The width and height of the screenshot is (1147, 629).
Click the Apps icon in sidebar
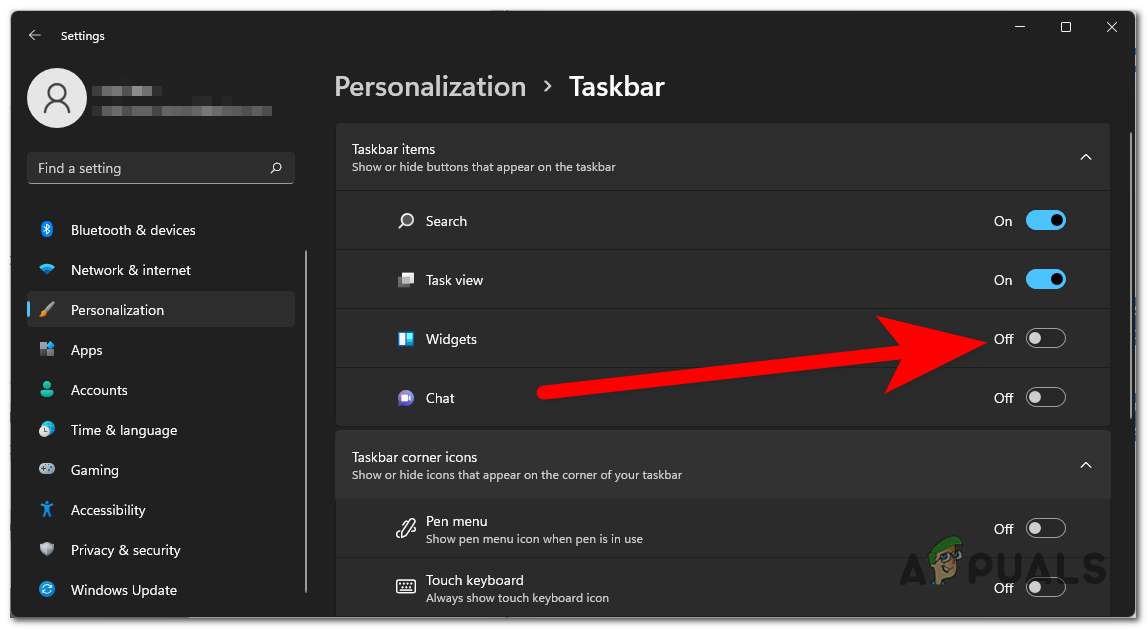47,350
